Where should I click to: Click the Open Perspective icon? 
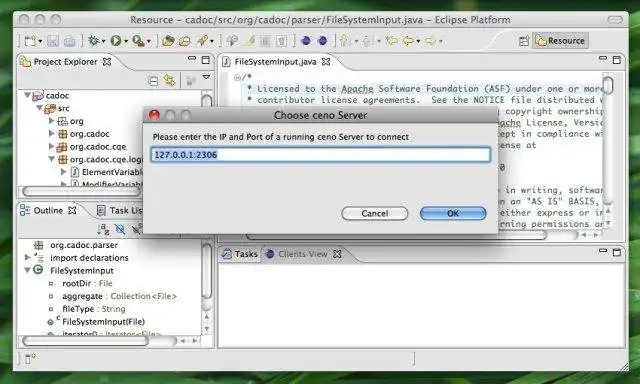coord(524,41)
